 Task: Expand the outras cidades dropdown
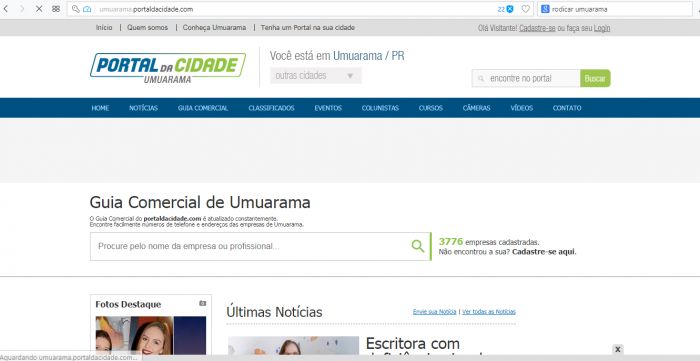click(316, 75)
